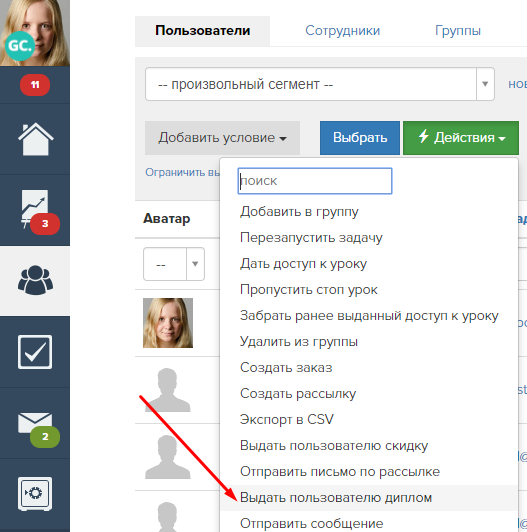Image resolution: width=527 pixels, height=532 pixels.
Task: Choose Экспорт в CSV from actions menu
Action: coord(287,420)
